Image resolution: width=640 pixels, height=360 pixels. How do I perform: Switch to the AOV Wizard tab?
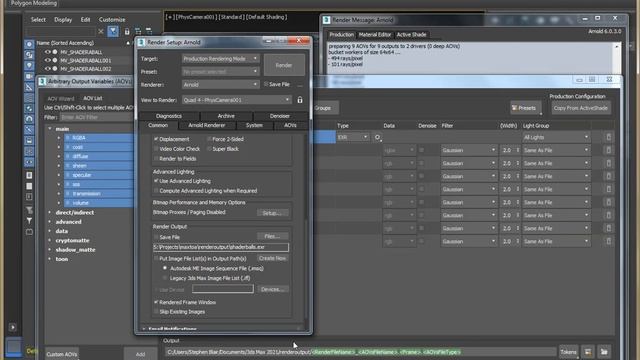pyautogui.click(x=61, y=98)
